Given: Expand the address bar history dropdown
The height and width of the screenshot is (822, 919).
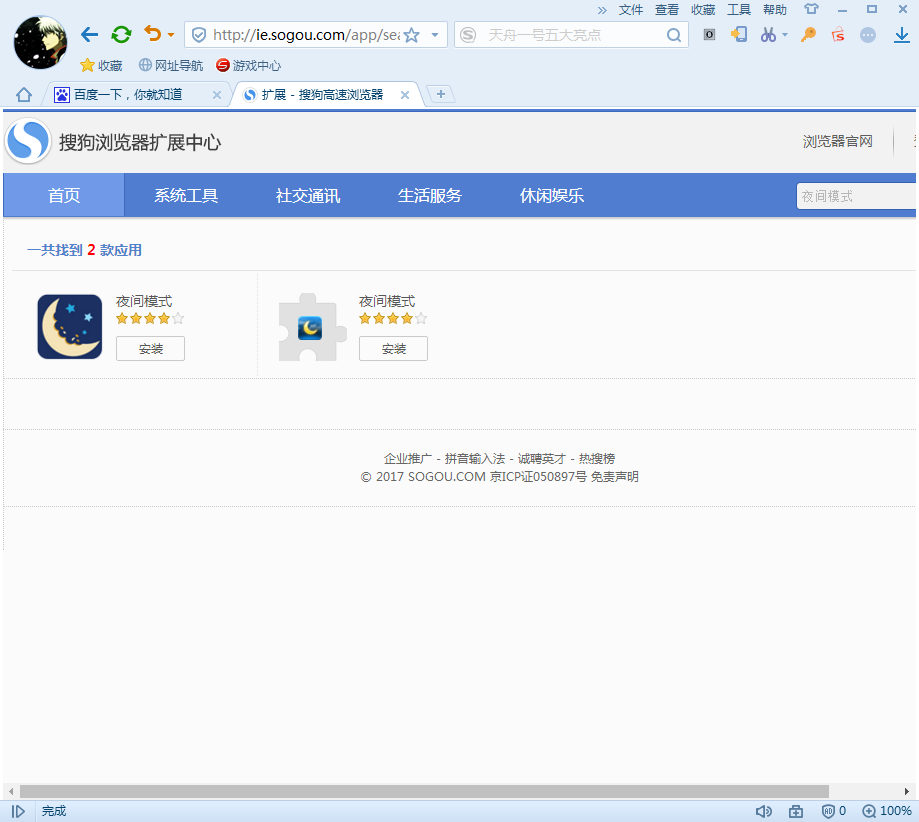Looking at the screenshot, I should pos(435,35).
